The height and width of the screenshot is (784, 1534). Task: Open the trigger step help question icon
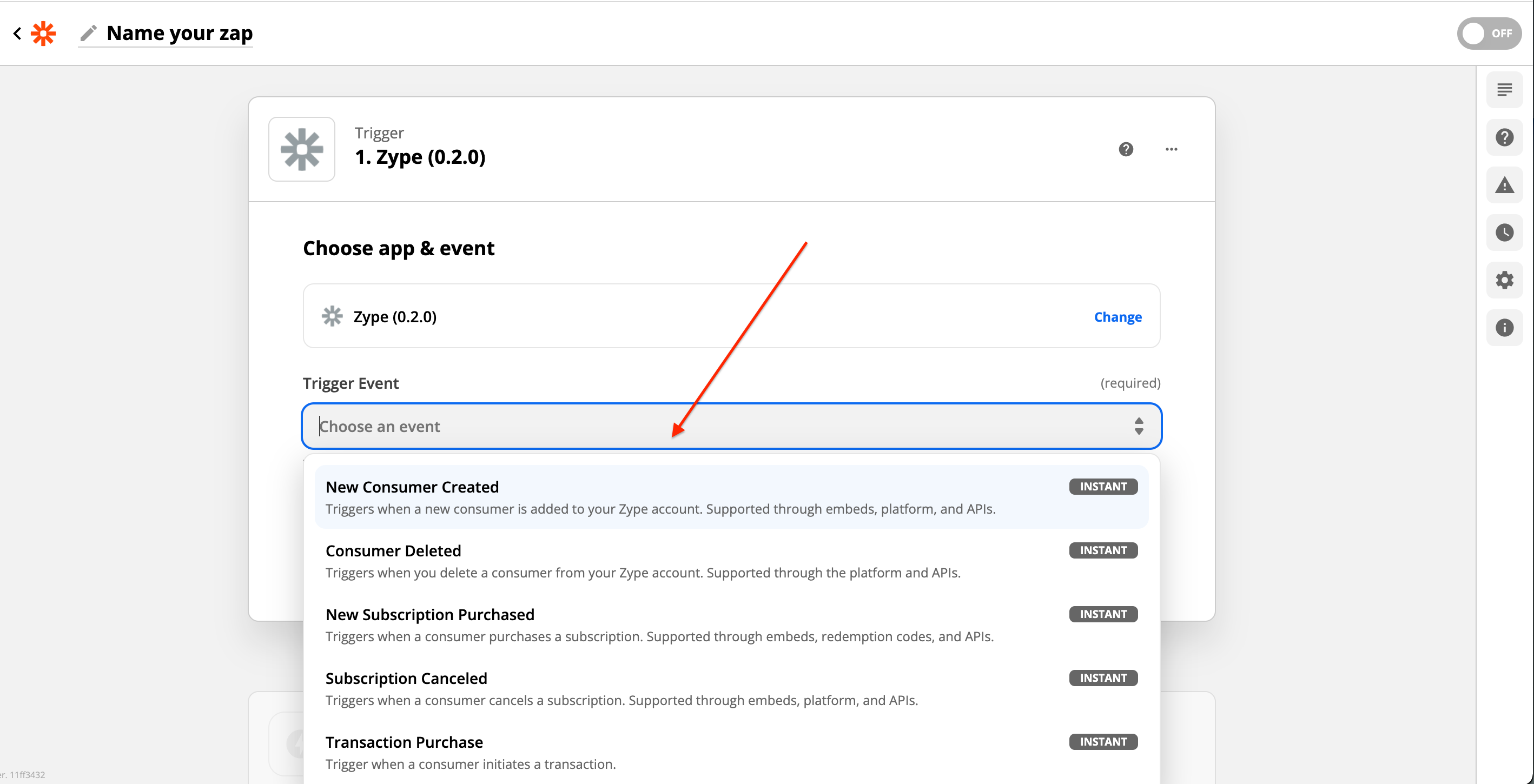coord(1126,149)
